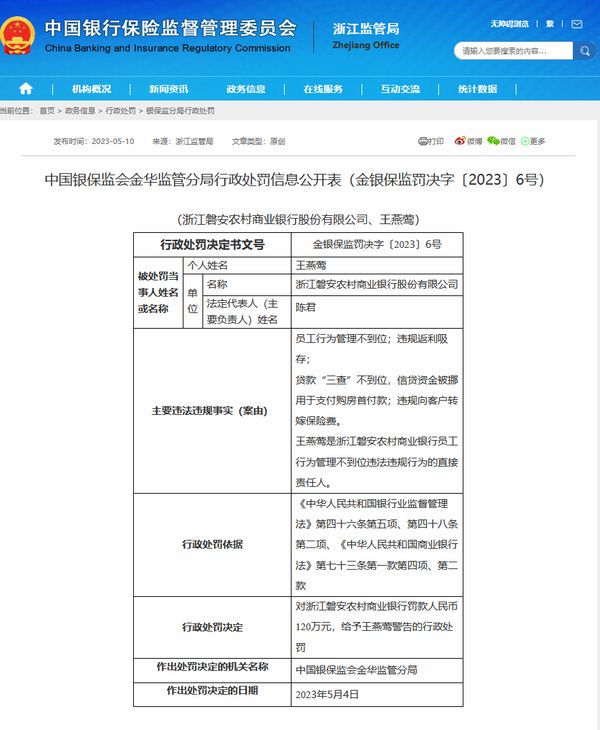
Task: Follow the 行政处罚 breadcrumb link
Action: point(121,111)
